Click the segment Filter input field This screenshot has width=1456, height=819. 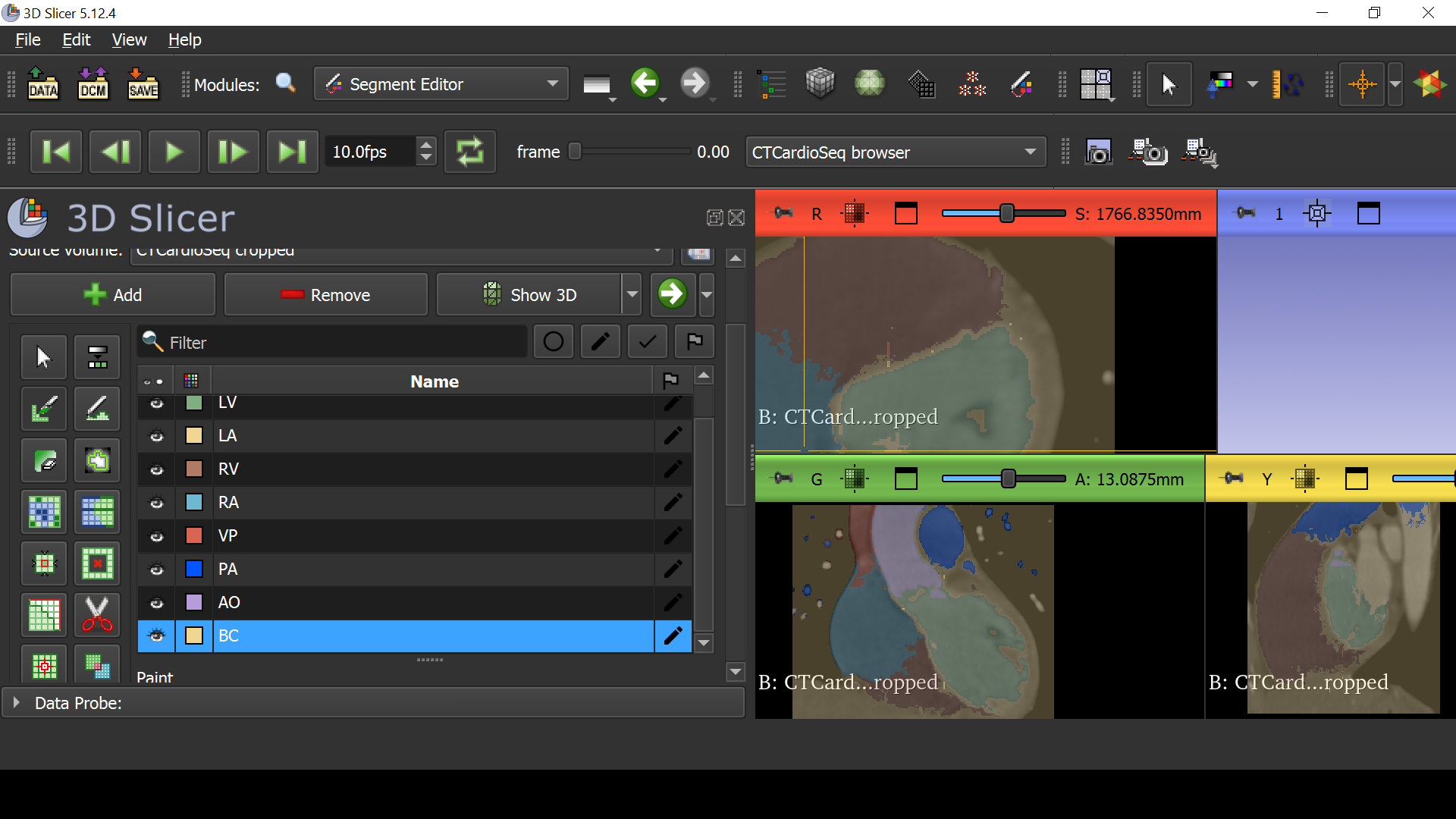333,342
